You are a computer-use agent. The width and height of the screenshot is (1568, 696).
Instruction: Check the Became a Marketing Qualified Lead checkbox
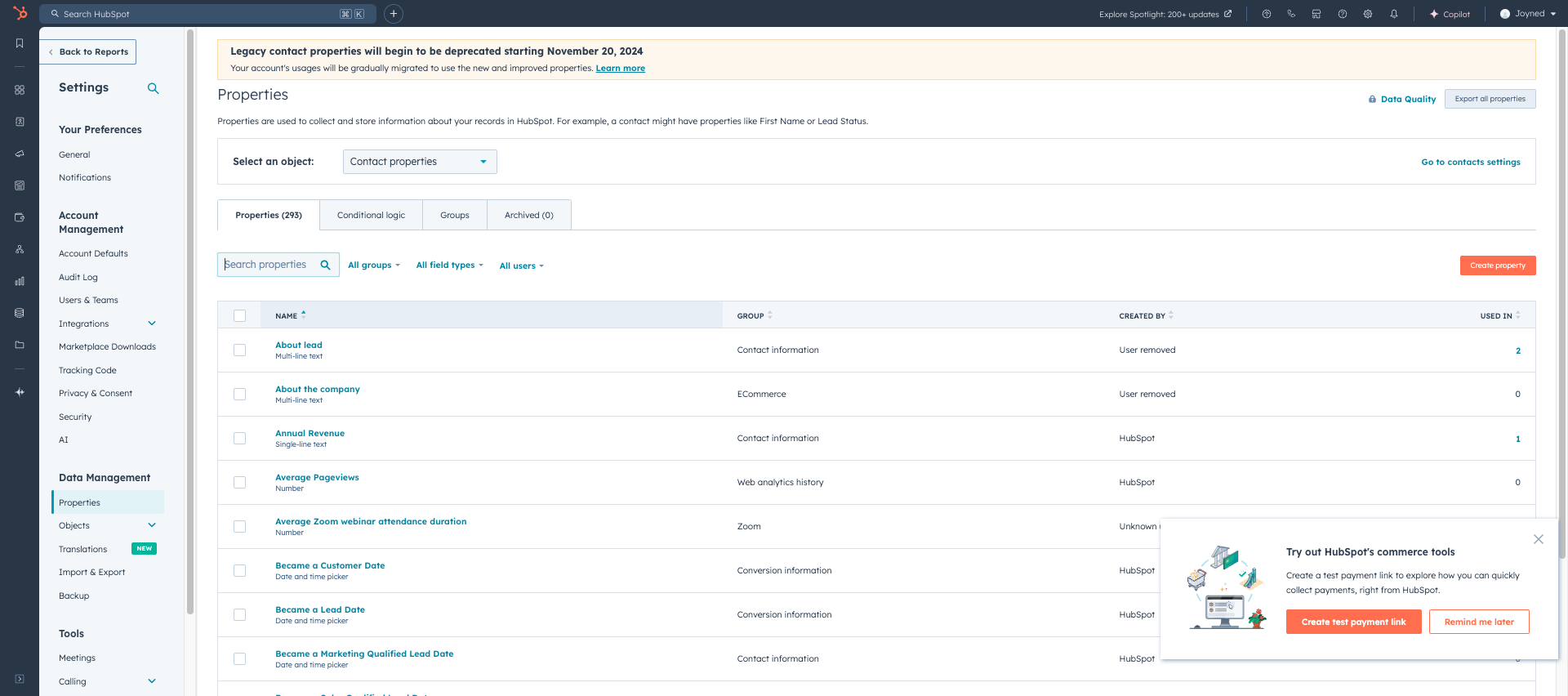coord(239,658)
